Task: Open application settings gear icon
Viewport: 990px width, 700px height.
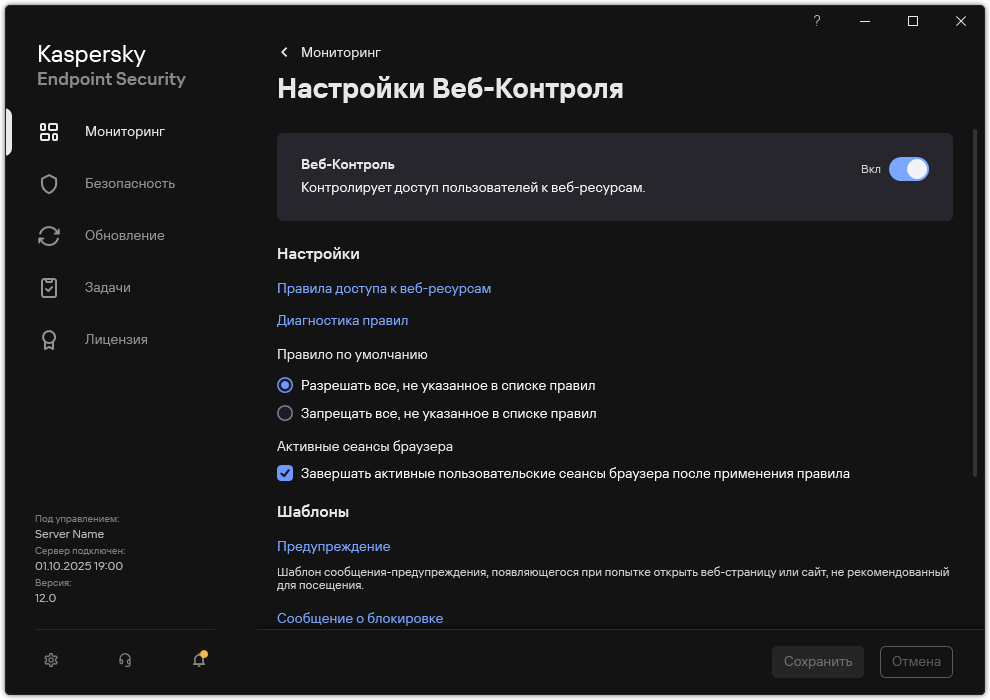Action: [x=50, y=660]
